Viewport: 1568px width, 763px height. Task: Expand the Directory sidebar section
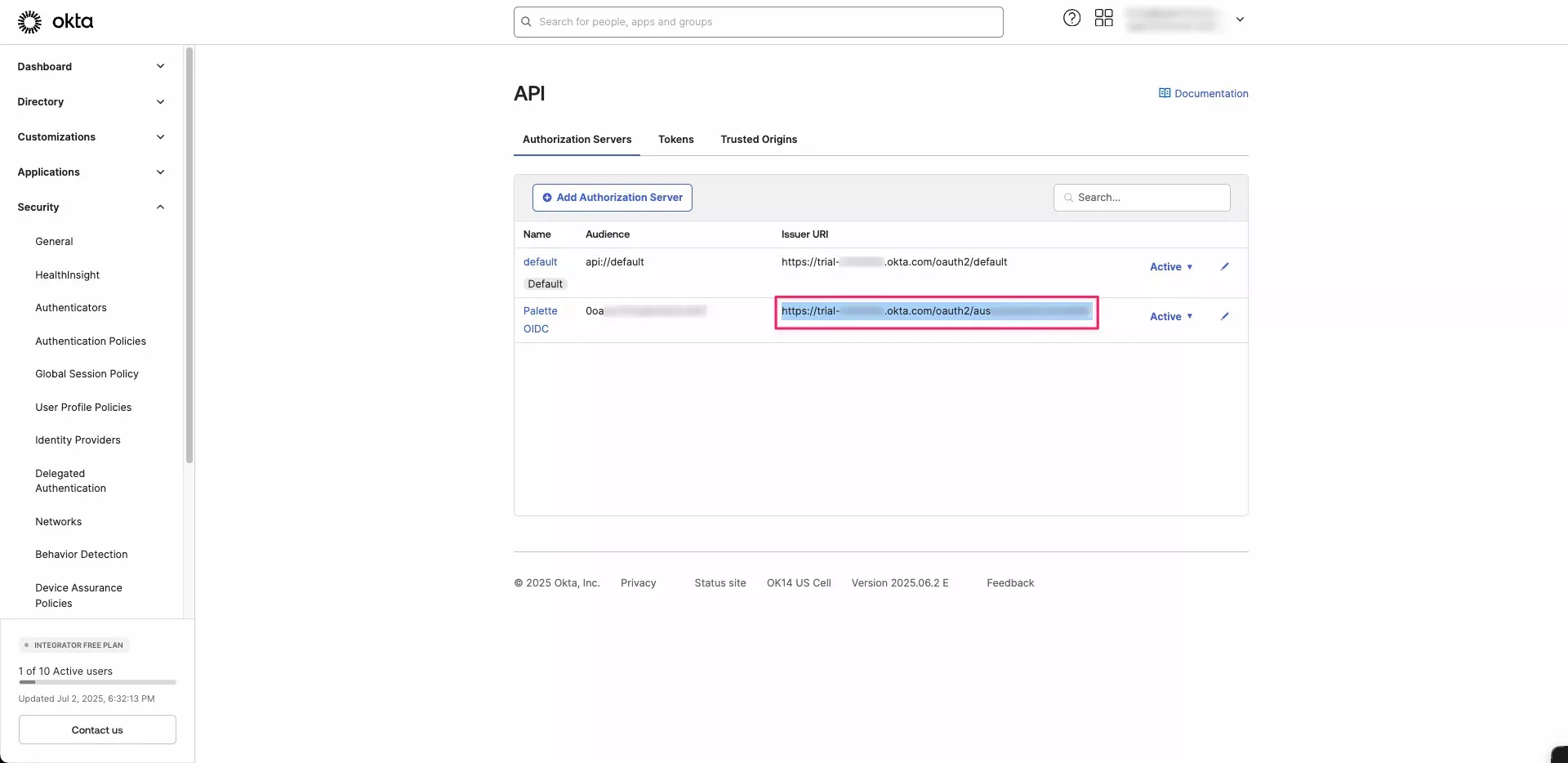[x=160, y=101]
